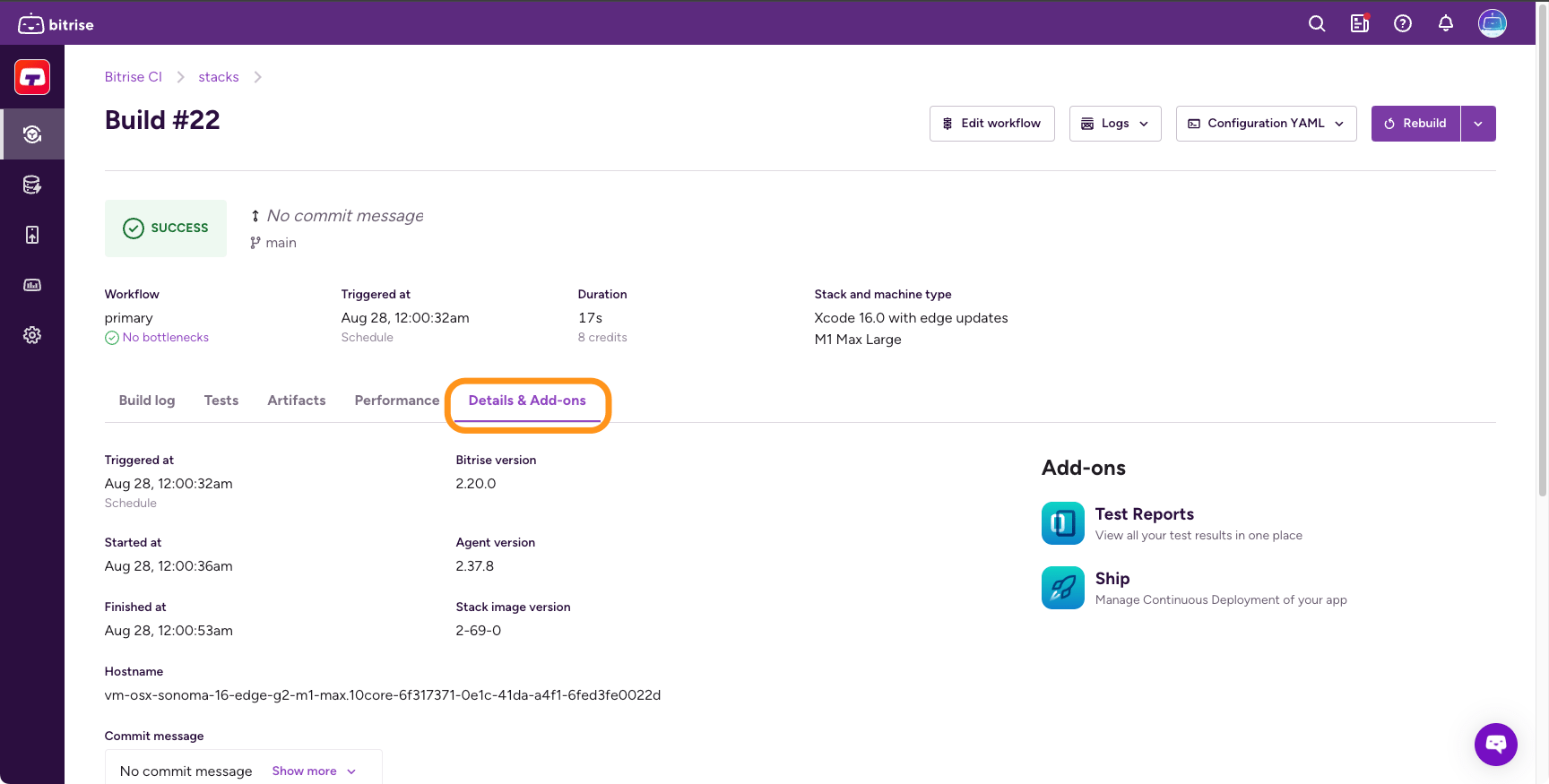
Task: Click the search magnifier icon
Action: [x=1316, y=24]
